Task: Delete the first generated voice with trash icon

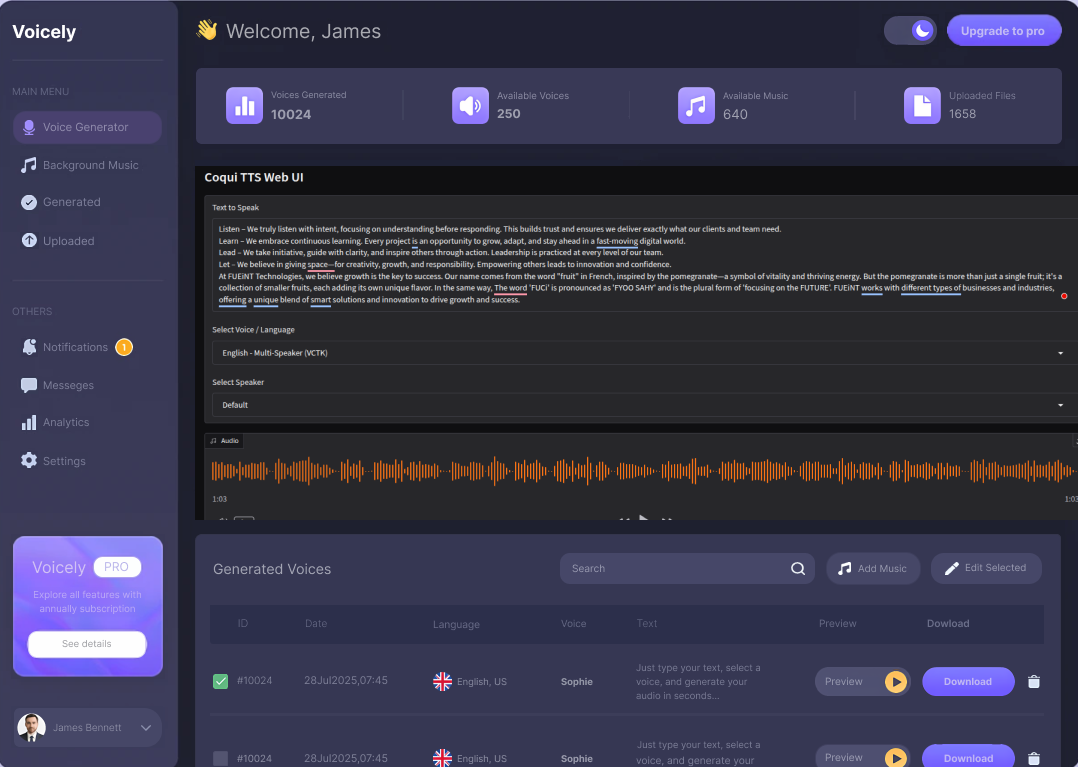Action: click(x=1034, y=682)
